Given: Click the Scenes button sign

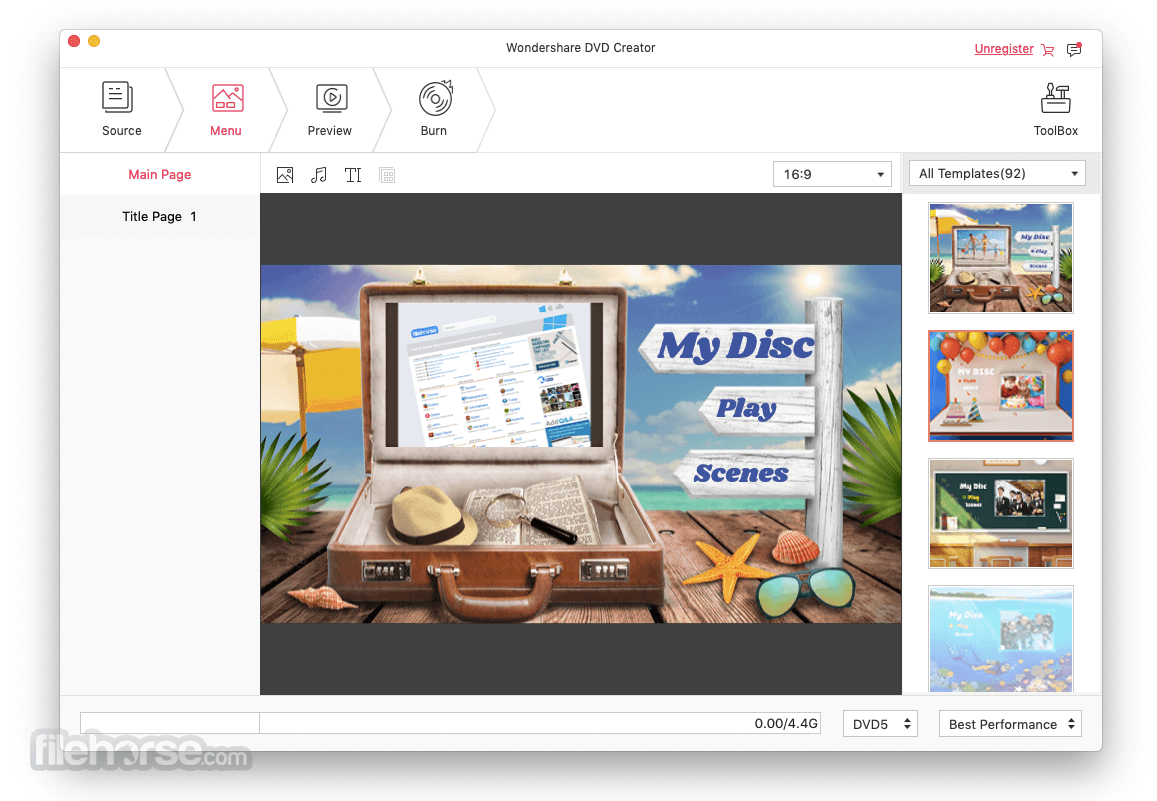Looking at the screenshot, I should 744,473.
